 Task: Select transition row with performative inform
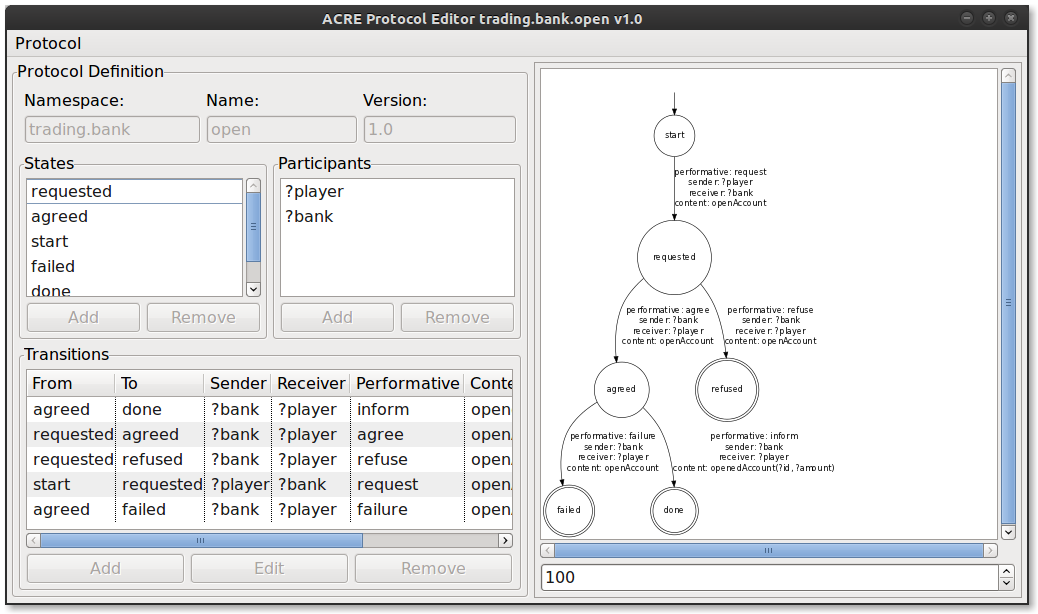pyautogui.click(x=269, y=410)
